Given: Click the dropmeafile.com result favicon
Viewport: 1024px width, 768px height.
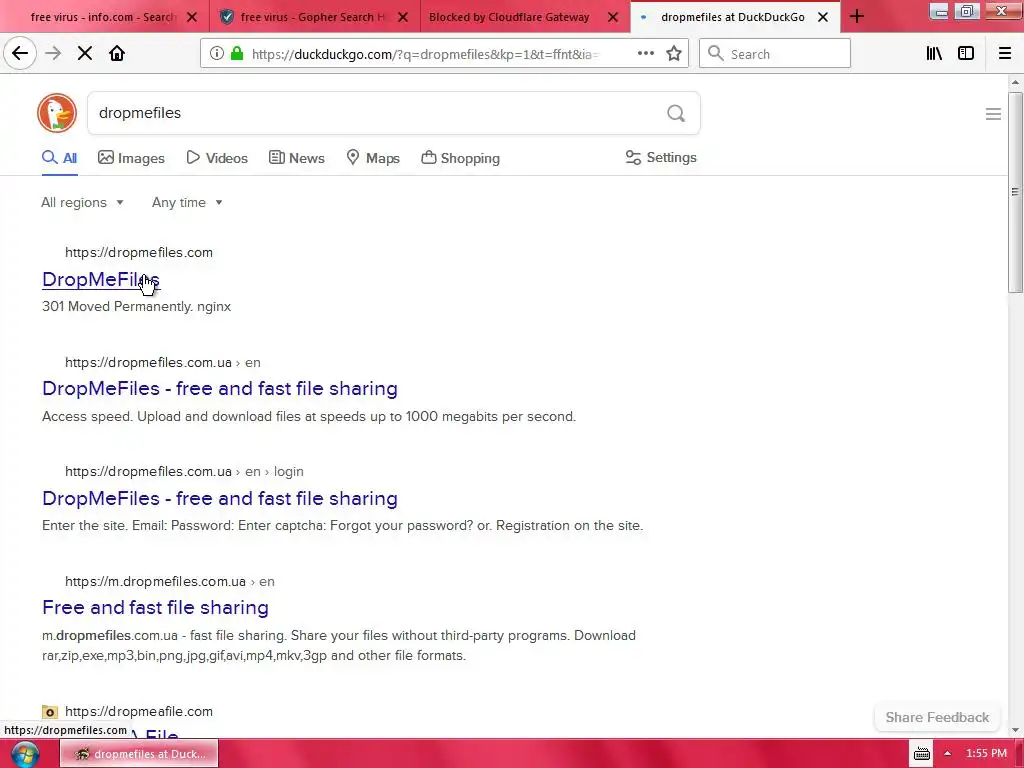Looking at the screenshot, I should pyautogui.click(x=50, y=712).
